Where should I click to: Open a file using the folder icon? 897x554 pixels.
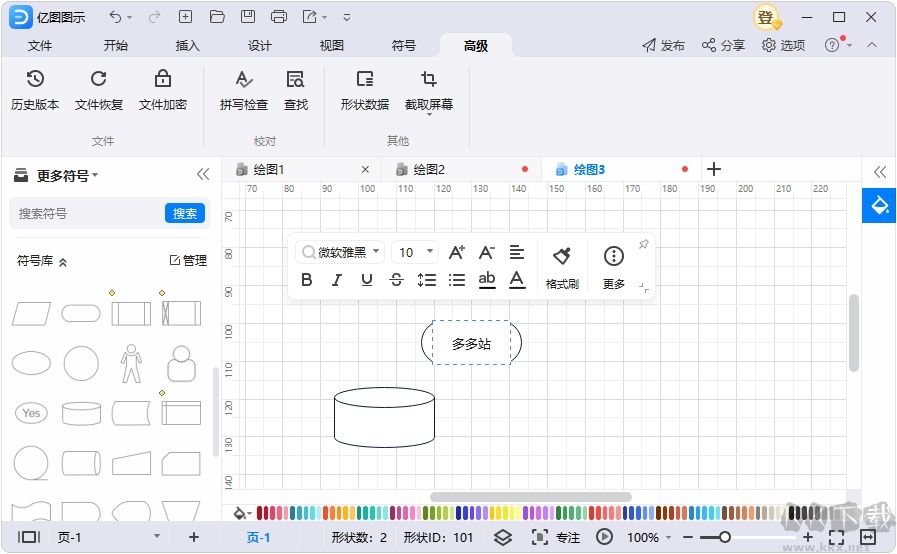point(217,17)
